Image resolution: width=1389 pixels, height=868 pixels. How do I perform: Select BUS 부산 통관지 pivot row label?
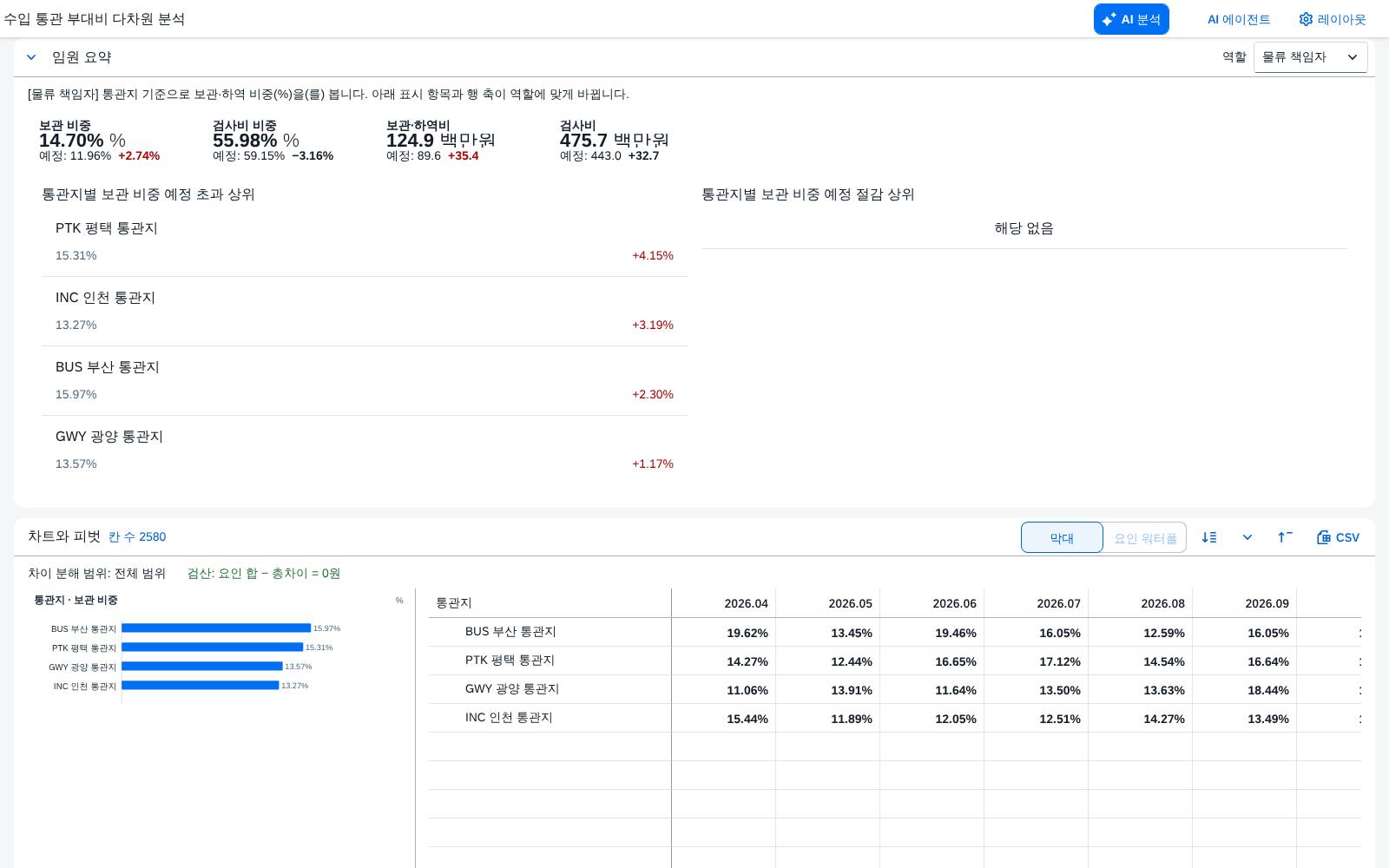point(510,632)
